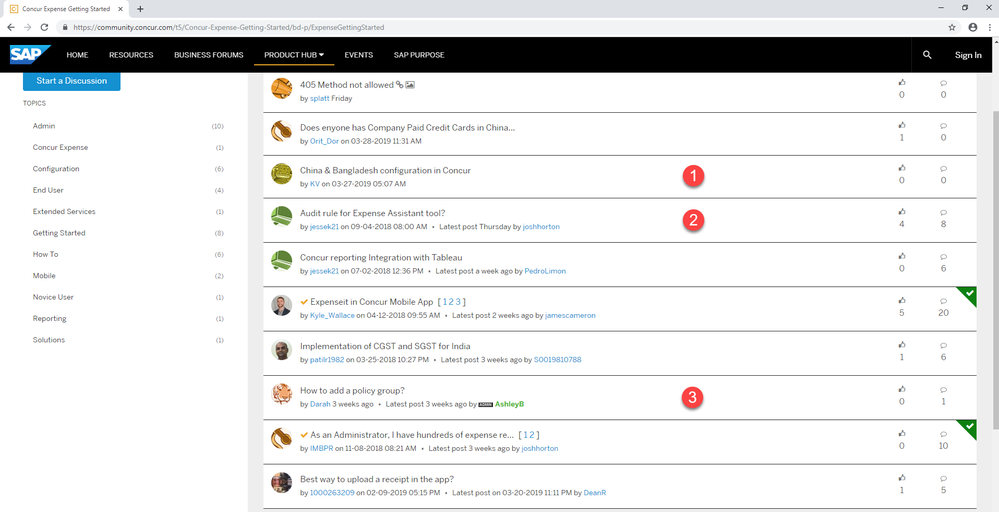Open the browser profile avatar icon
This screenshot has width=999, height=512.
pyautogui.click(x=973, y=27)
